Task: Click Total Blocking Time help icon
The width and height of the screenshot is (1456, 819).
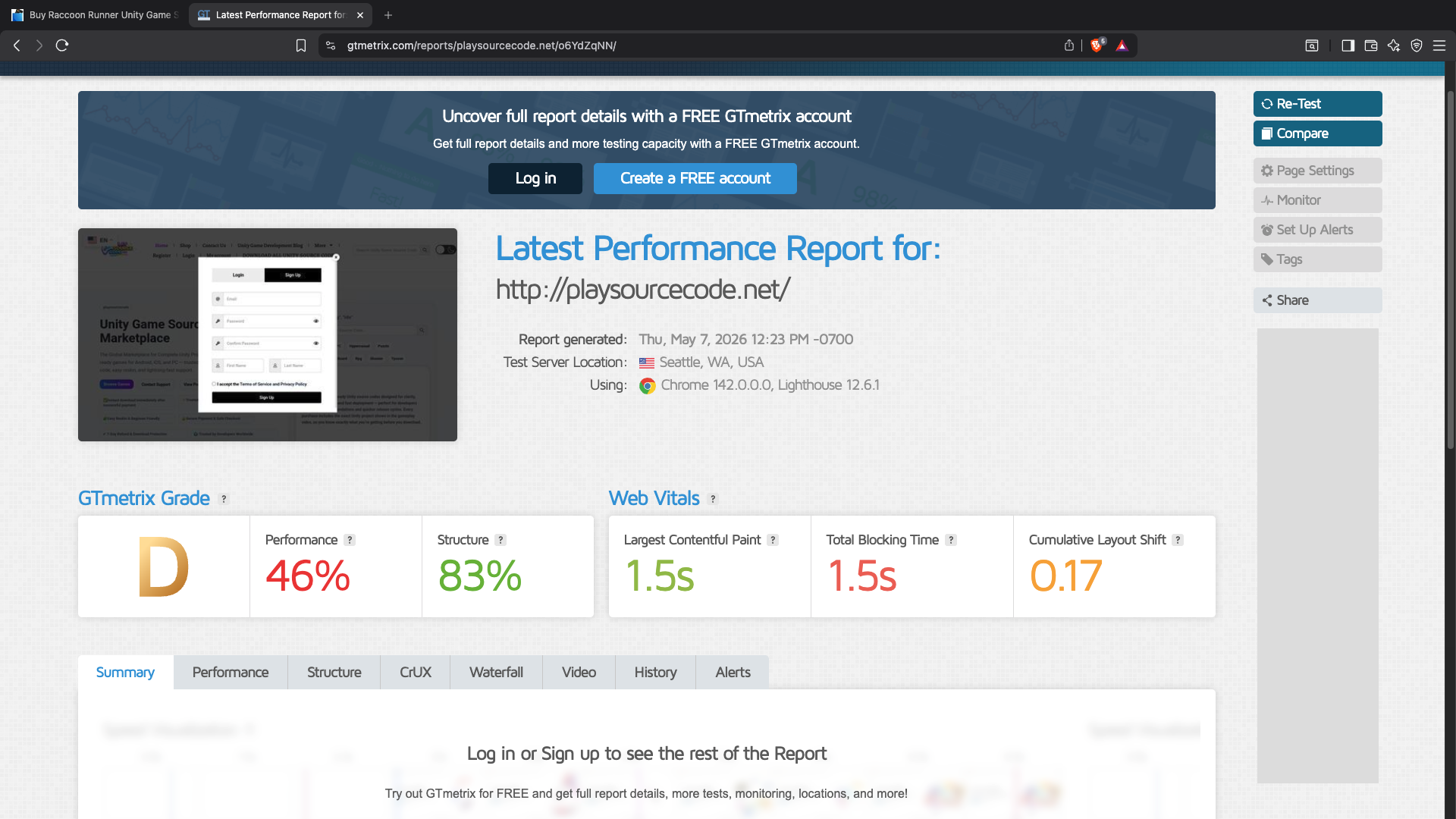Action: [x=951, y=540]
